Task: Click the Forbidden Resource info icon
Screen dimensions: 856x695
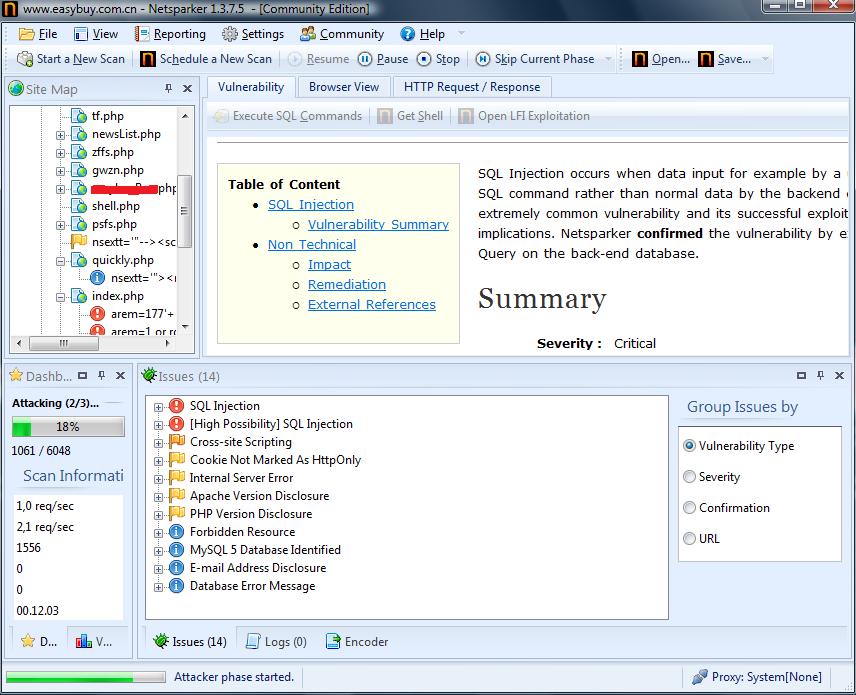Action: point(176,531)
